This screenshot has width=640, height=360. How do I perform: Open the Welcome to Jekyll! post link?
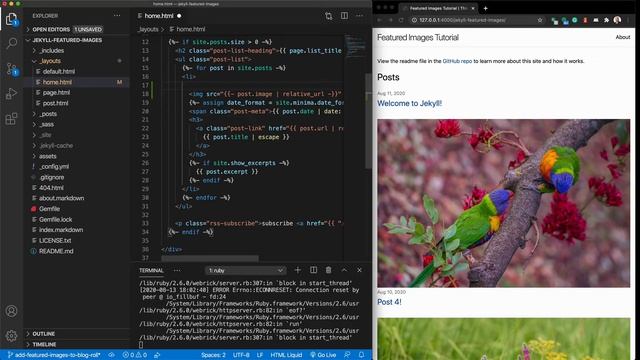point(409,103)
